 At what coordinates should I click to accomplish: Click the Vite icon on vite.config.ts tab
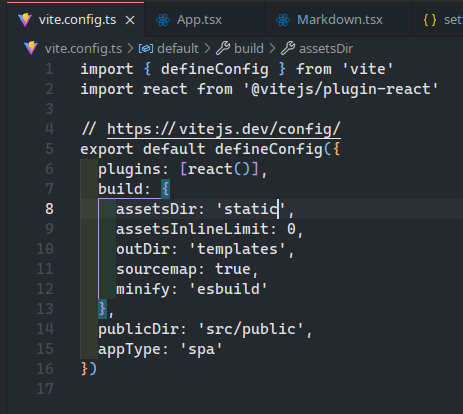coord(25,20)
